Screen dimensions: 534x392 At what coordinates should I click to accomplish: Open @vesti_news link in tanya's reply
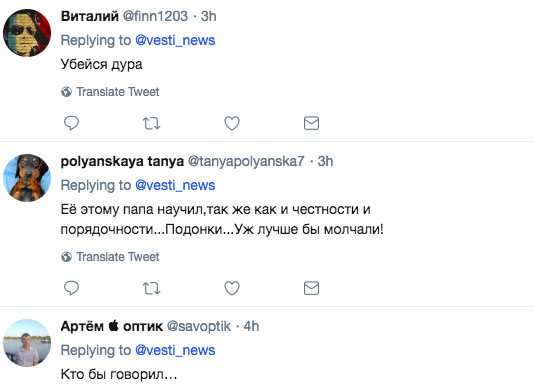pos(175,185)
